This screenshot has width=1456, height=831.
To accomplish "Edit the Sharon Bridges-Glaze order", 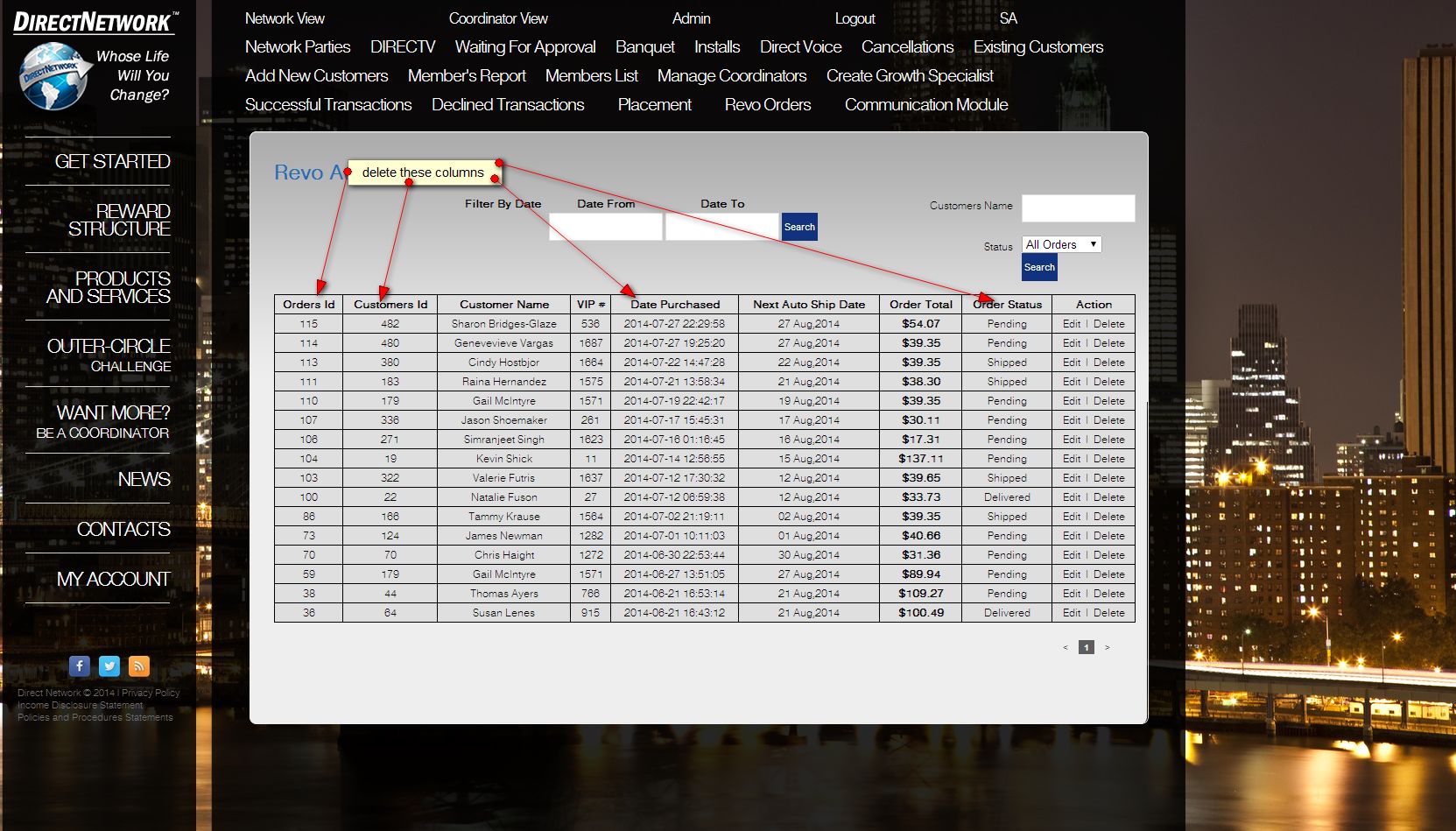I will [1072, 324].
